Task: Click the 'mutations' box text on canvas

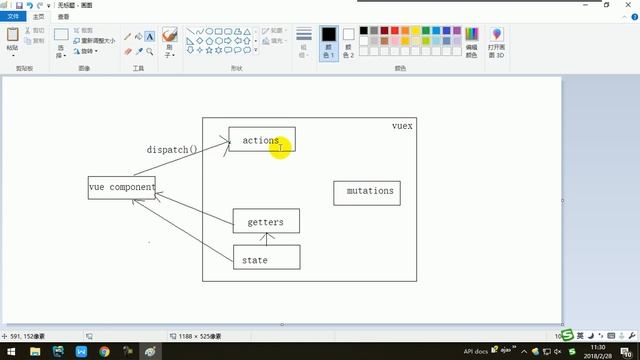Action: pos(370,191)
